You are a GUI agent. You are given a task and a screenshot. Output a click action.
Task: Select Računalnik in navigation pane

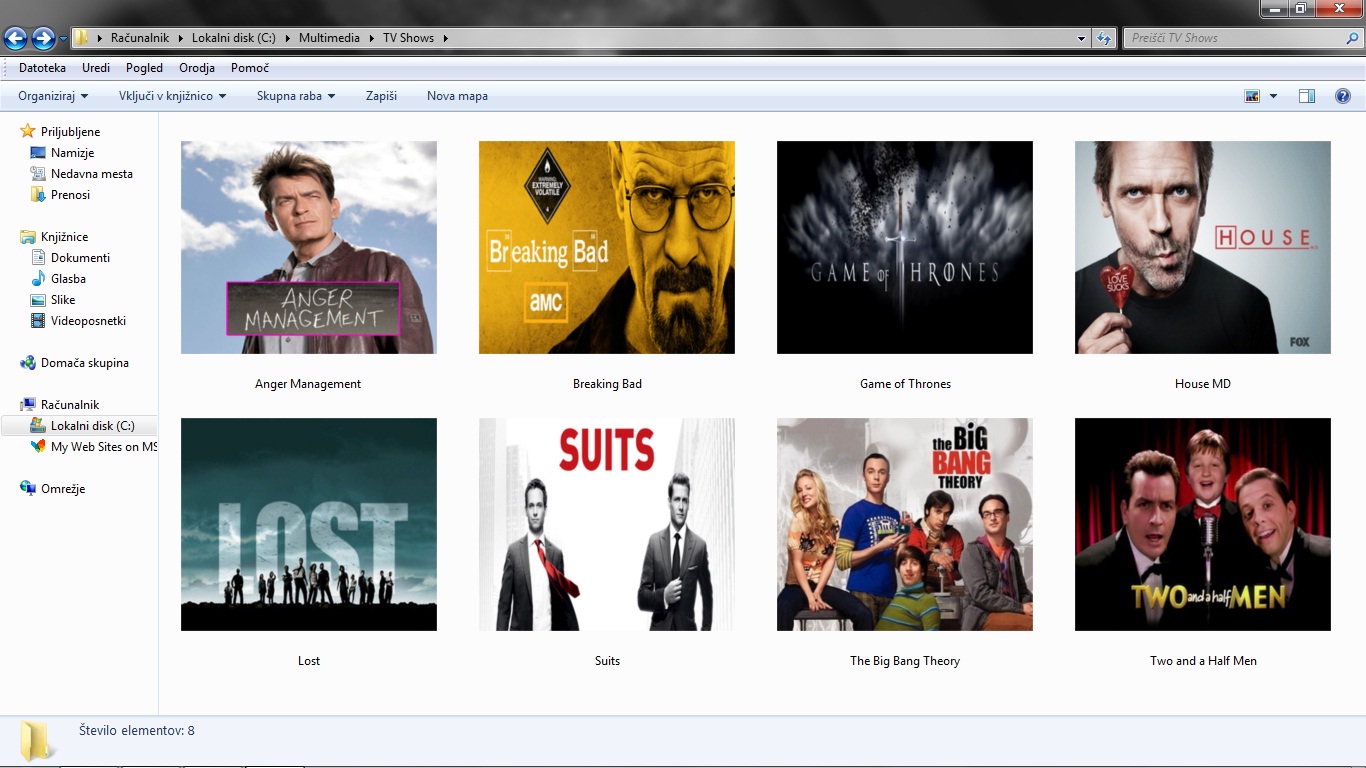point(60,405)
